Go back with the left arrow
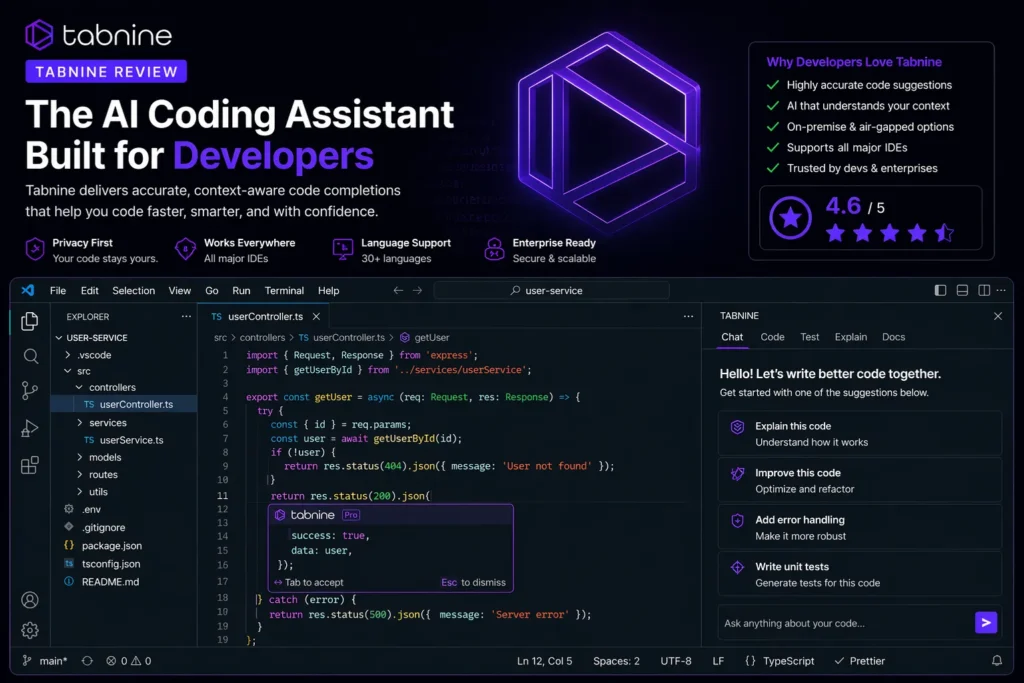This screenshot has width=1024, height=683. (398, 291)
